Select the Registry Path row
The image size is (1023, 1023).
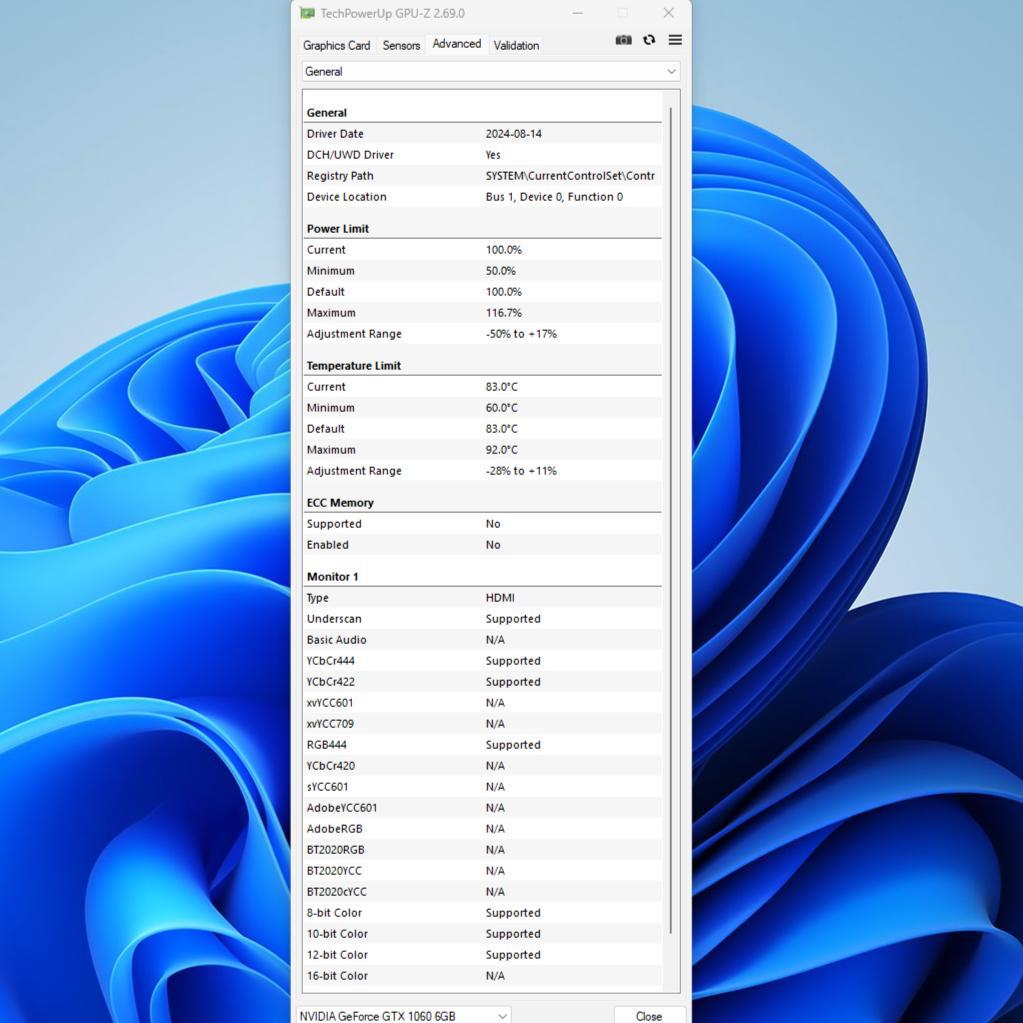click(483, 176)
